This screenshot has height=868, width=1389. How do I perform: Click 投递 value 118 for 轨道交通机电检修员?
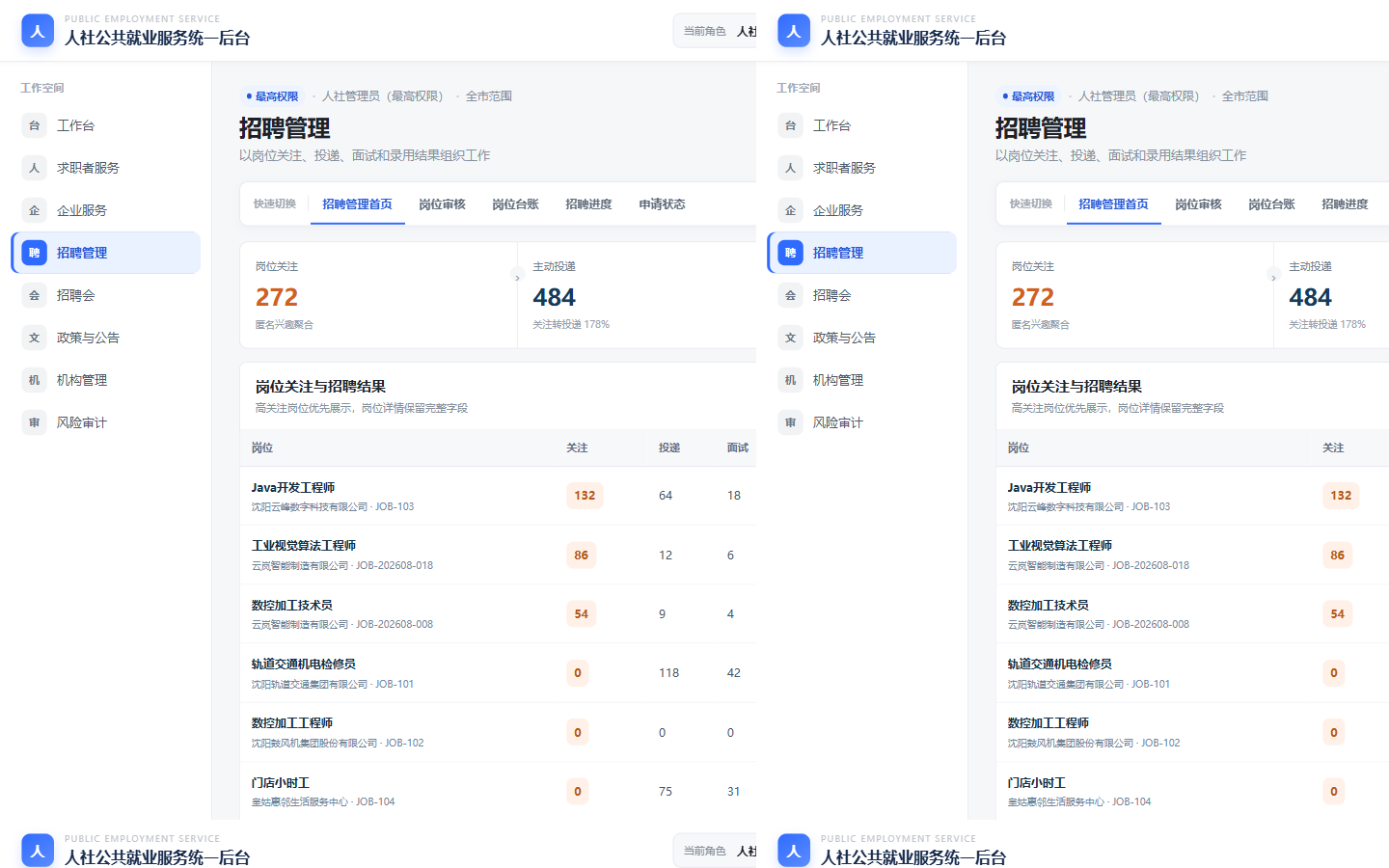[668, 673]
